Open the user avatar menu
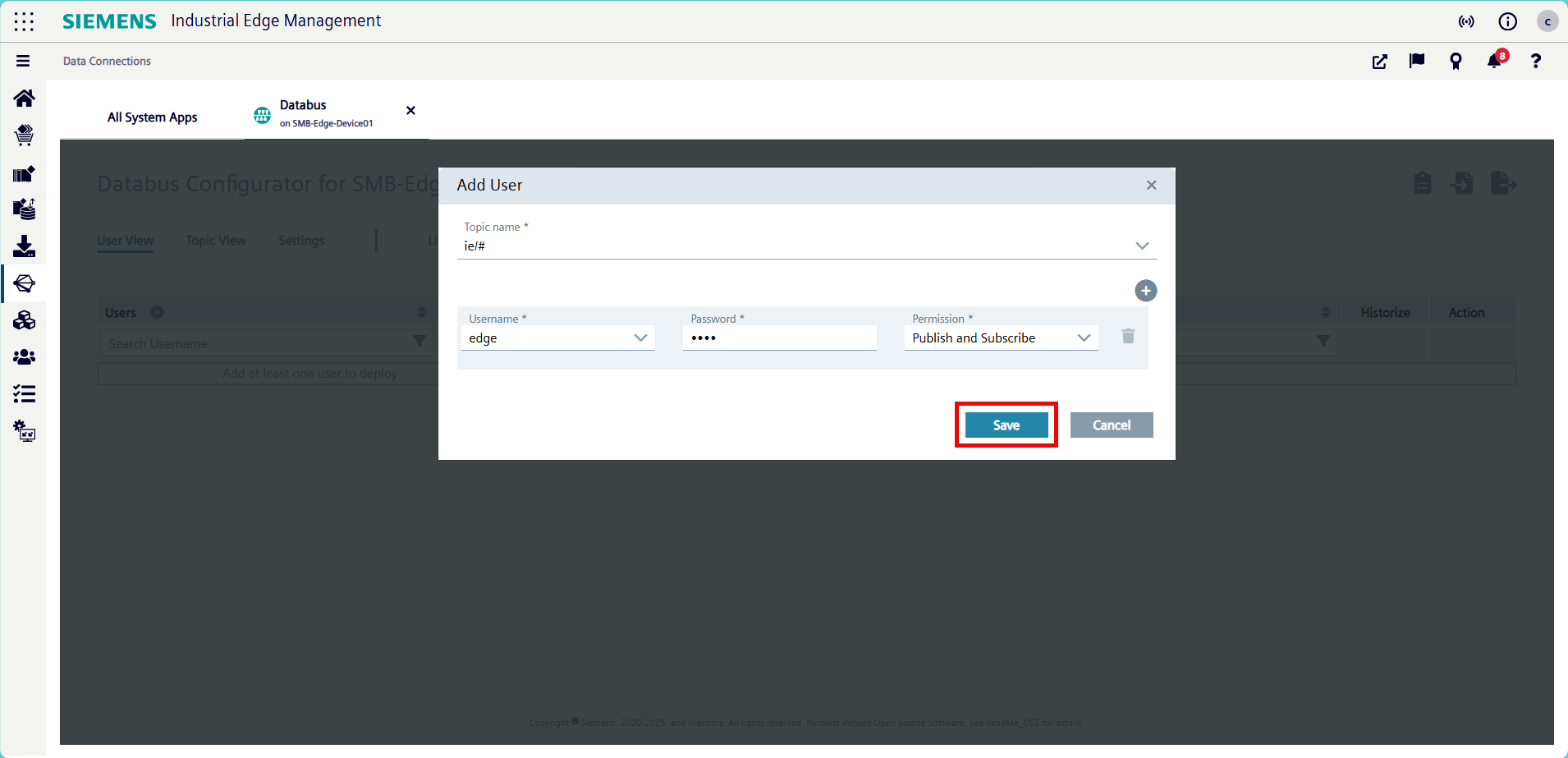 tap(1547, 21)
